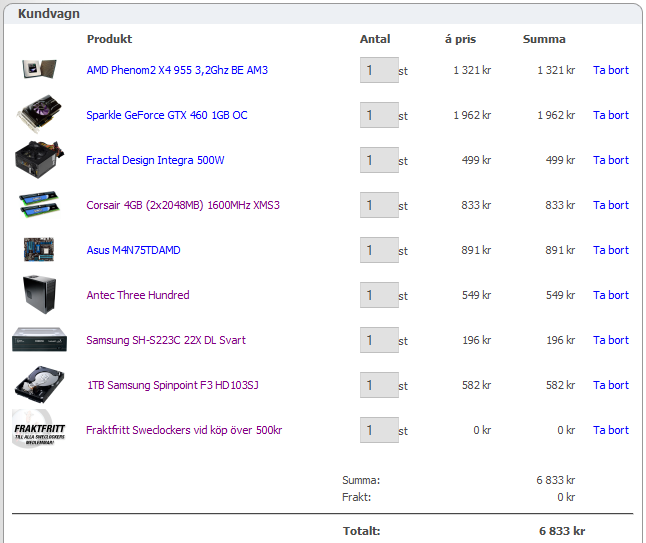Open Sparkle GeForce GTX 460 1GB OC link

coord(167,115)
